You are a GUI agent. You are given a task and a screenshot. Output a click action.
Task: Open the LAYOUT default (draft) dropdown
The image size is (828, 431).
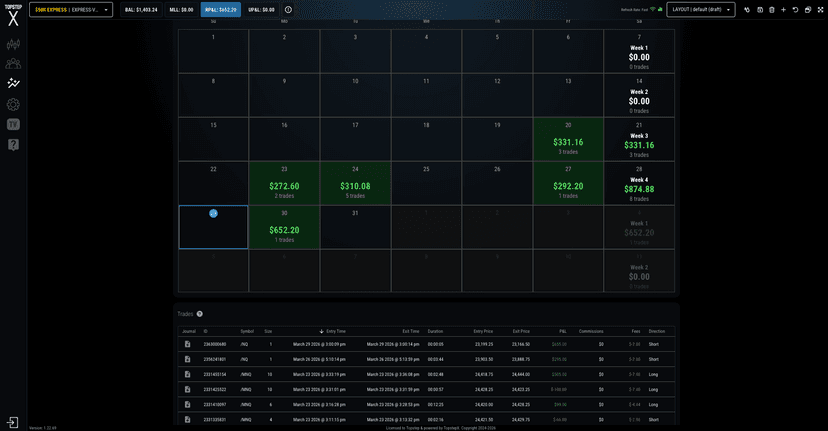coord(701,10)
